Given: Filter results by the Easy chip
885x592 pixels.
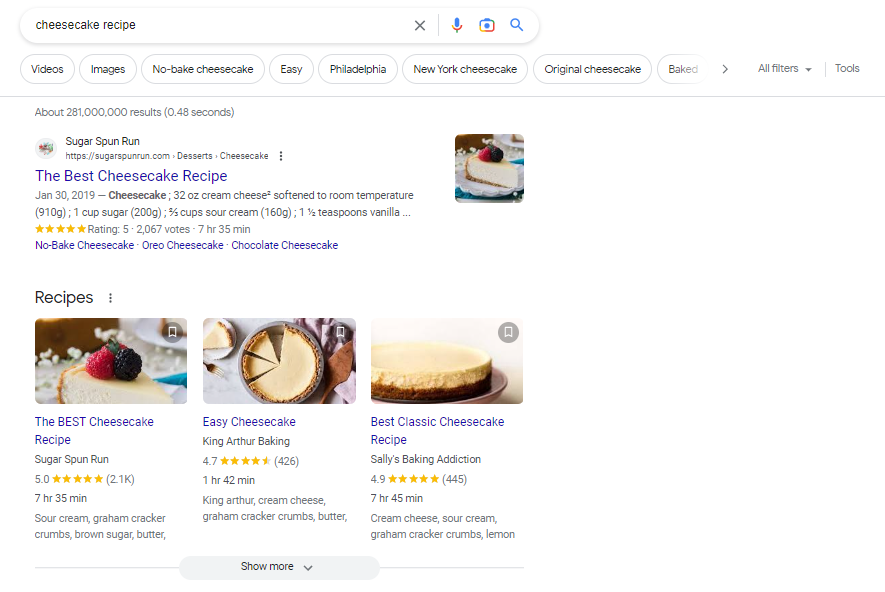Looking at the screenshot, I should click(291, 69).
